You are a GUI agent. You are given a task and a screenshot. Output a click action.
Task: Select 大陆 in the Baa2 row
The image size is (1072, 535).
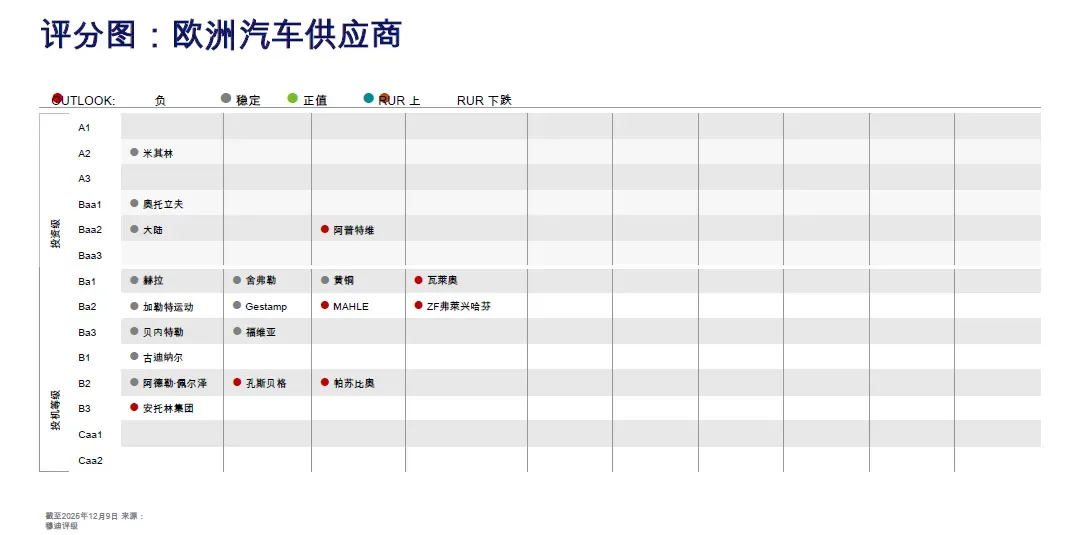click(152, 230)
